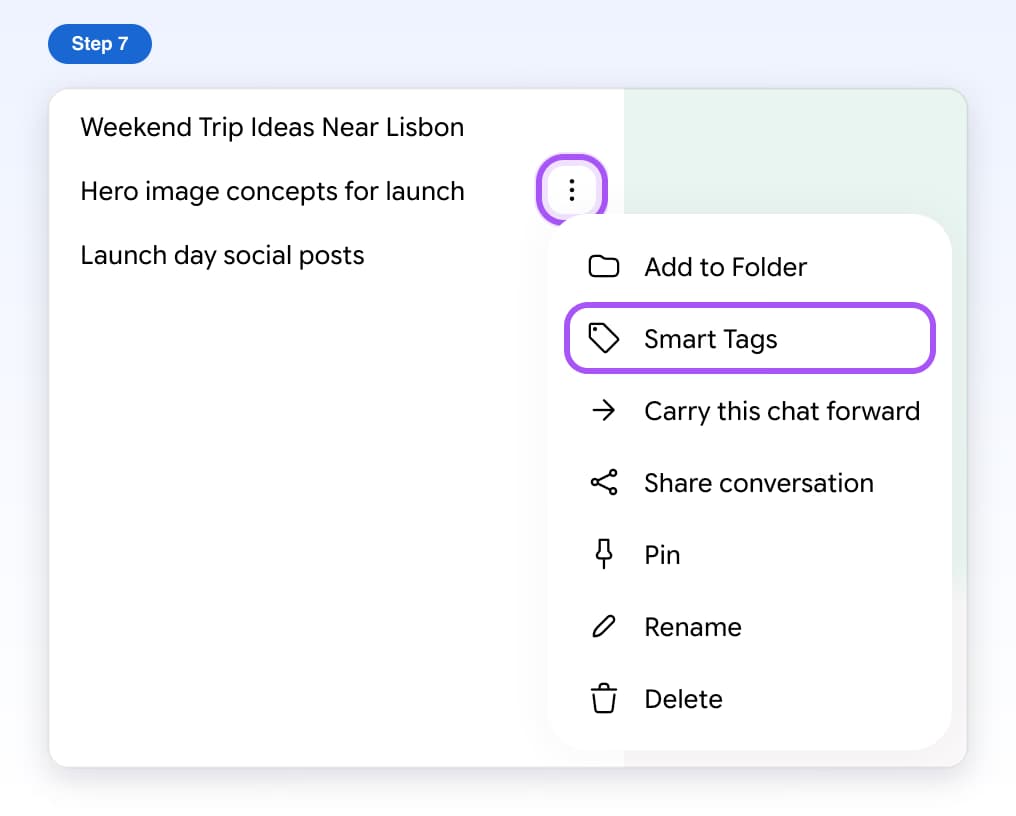Select Rename from the context menu
Viewport: 1016px width, 816px height.
coord(749,626)
